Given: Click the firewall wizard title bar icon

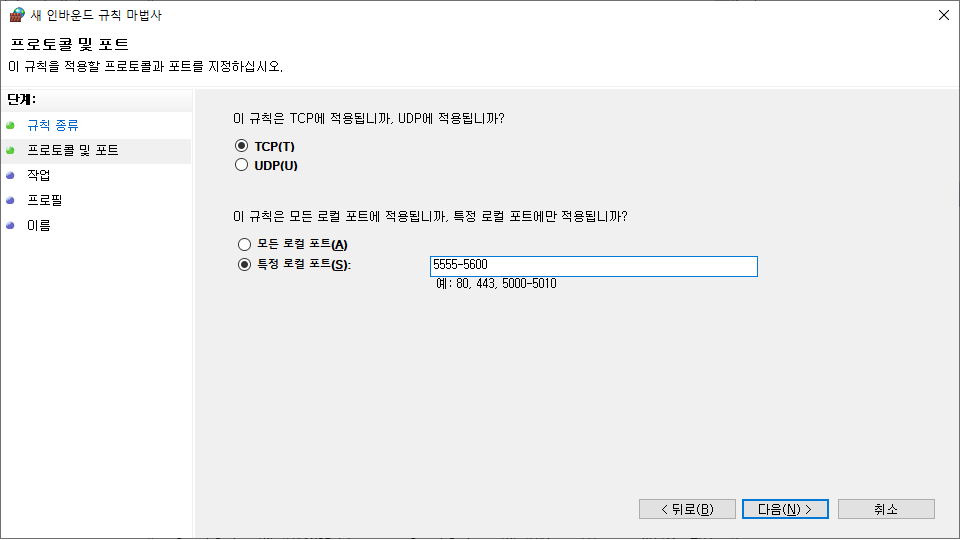Looking at the screenshot, I should (x=17, y=15).
